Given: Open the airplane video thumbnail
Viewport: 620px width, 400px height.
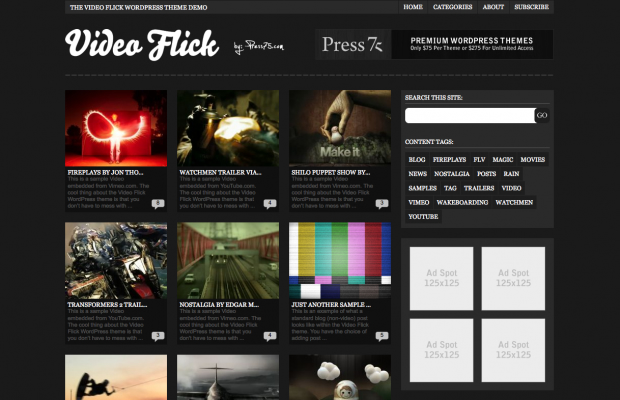Looking at the screenshot, I should 228,377.
